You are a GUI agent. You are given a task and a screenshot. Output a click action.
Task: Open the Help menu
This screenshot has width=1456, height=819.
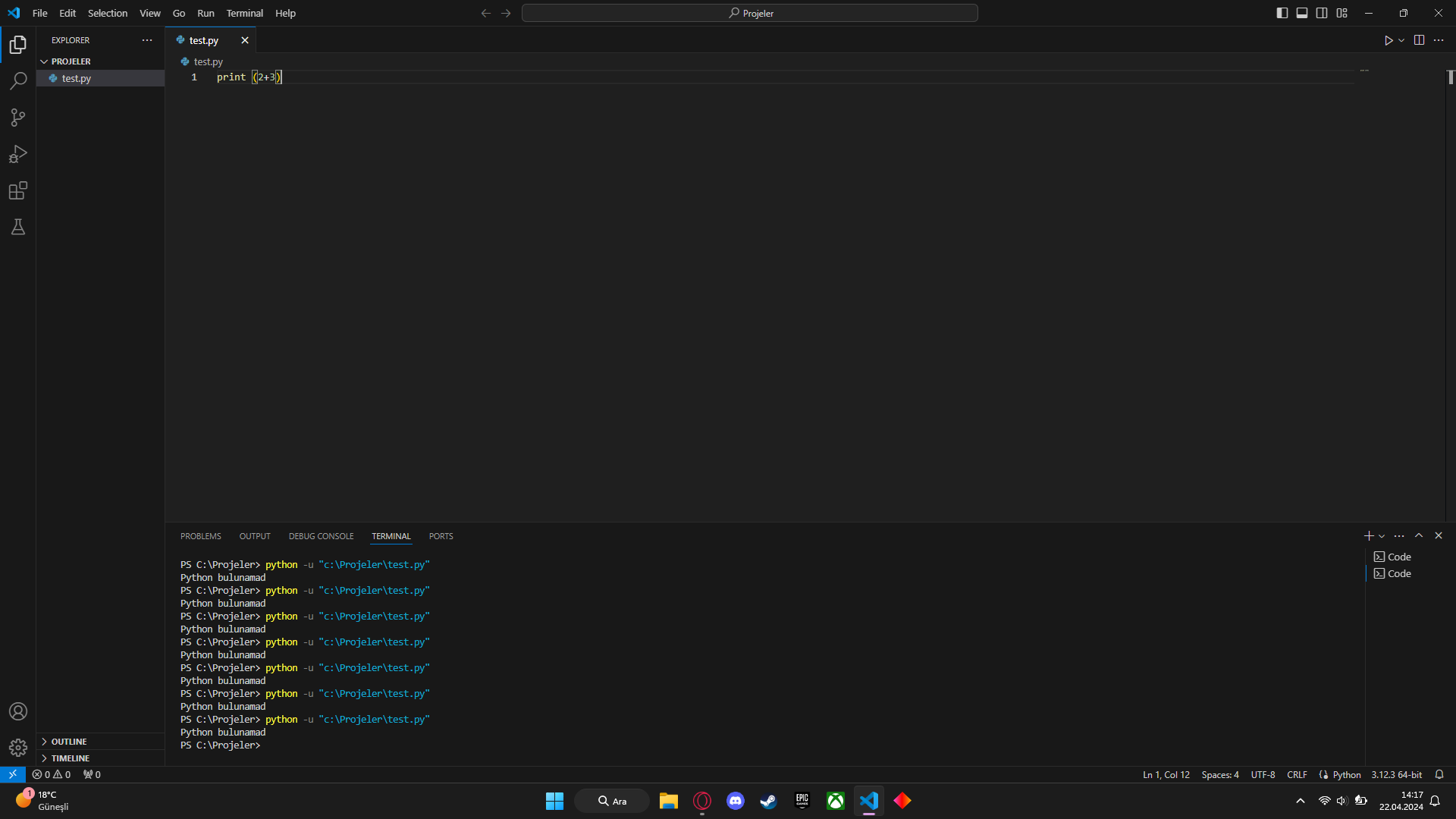pyautogui.click(x=285, y=13)
